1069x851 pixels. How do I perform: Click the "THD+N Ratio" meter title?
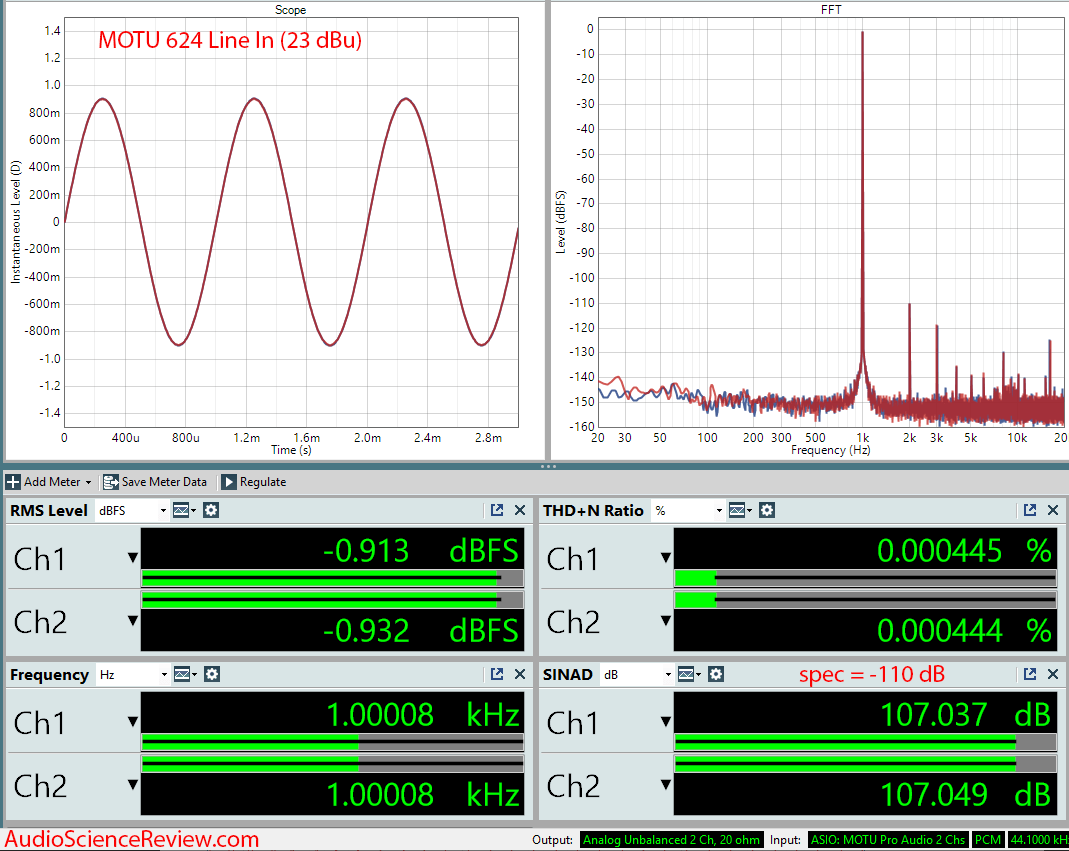tap(593, 511)
